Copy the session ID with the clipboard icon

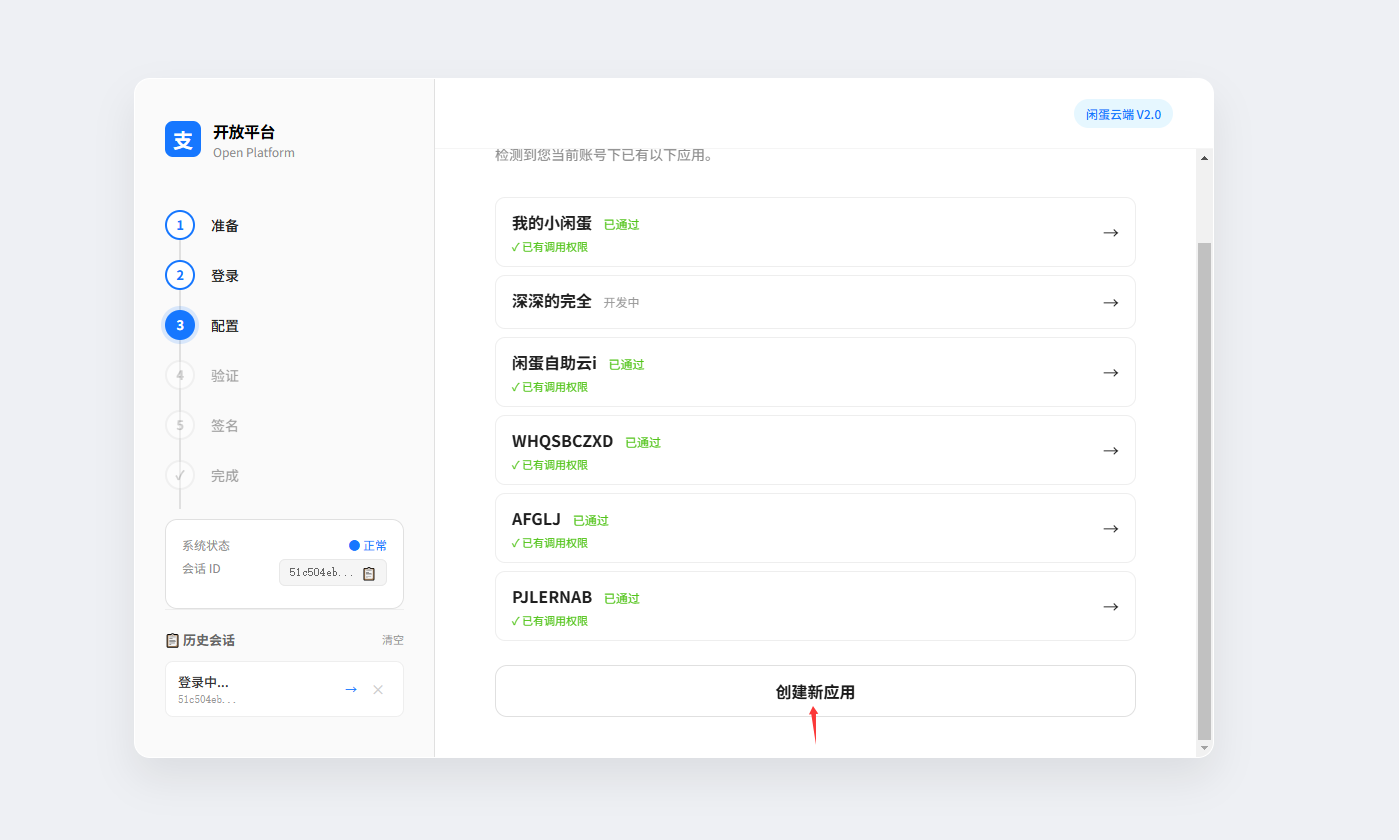tap(369, 573)
